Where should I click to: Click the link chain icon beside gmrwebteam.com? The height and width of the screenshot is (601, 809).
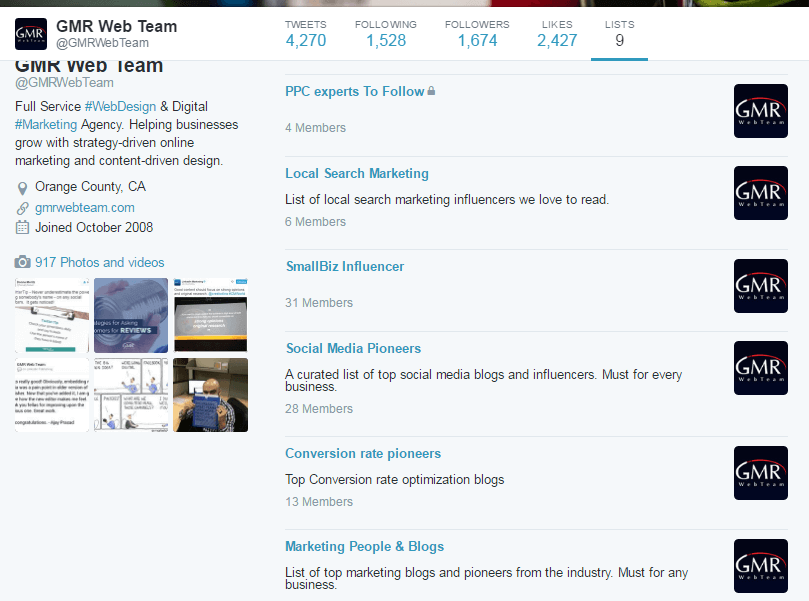click(22, 208)
